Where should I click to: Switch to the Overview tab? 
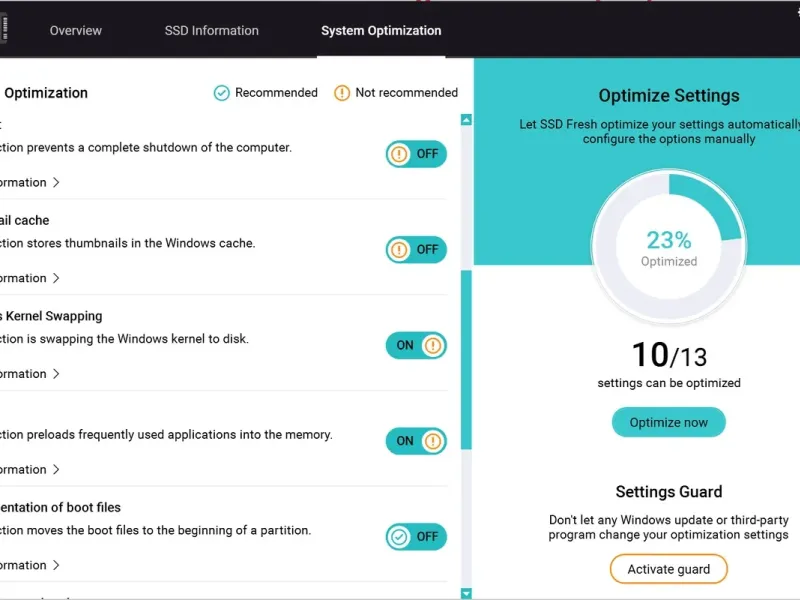point(76,30)
